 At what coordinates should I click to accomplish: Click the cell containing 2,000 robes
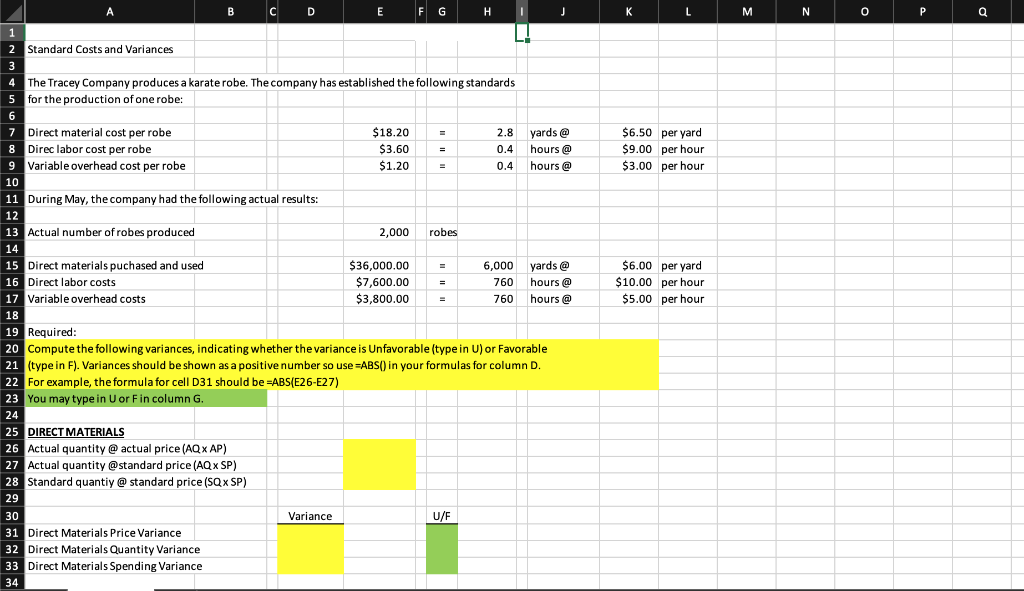(380, 232)
